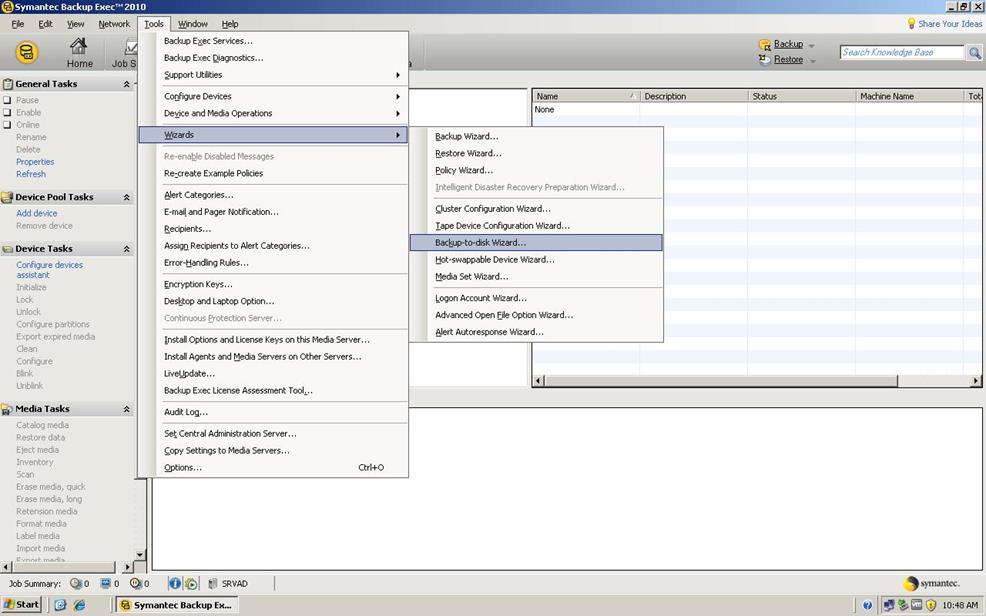Screen dimensions: 986x616
Task: Open Internet Explorer from quick launch
Action: click(79, 605)
